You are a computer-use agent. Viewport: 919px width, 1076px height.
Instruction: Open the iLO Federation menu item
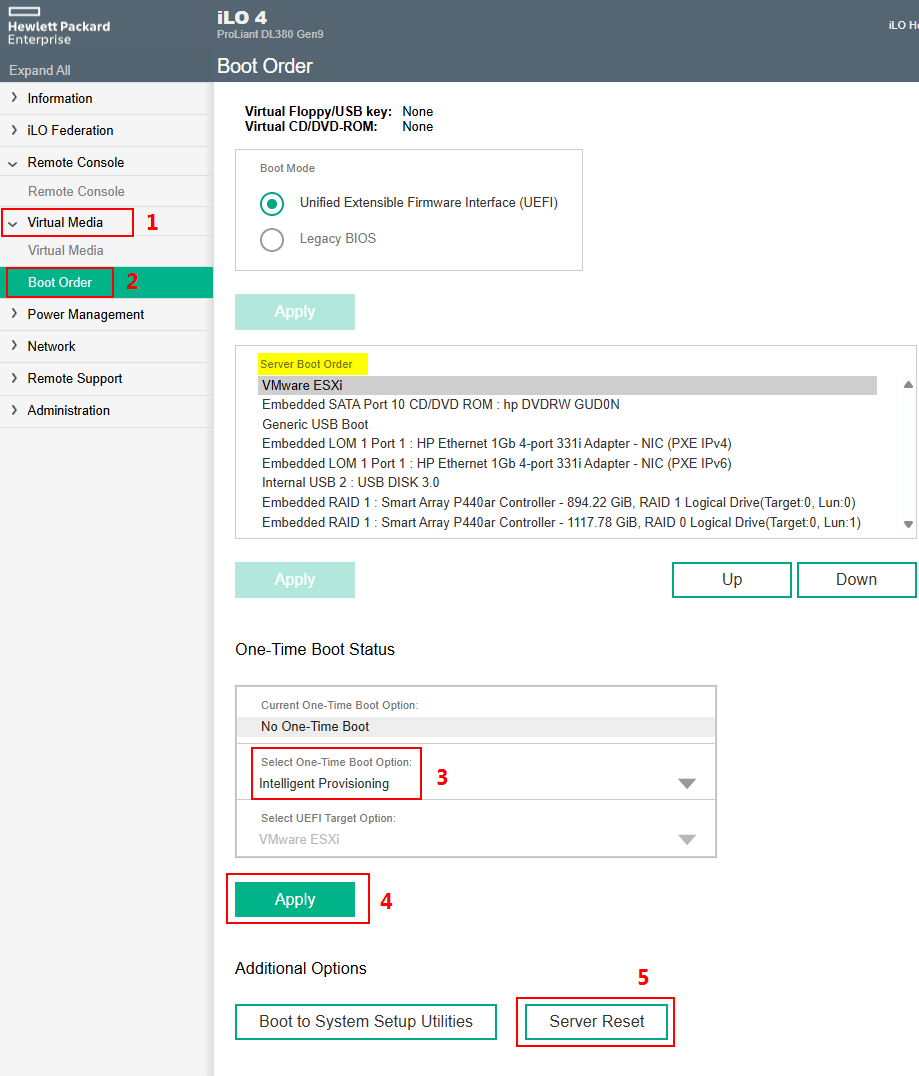[70, 130]
